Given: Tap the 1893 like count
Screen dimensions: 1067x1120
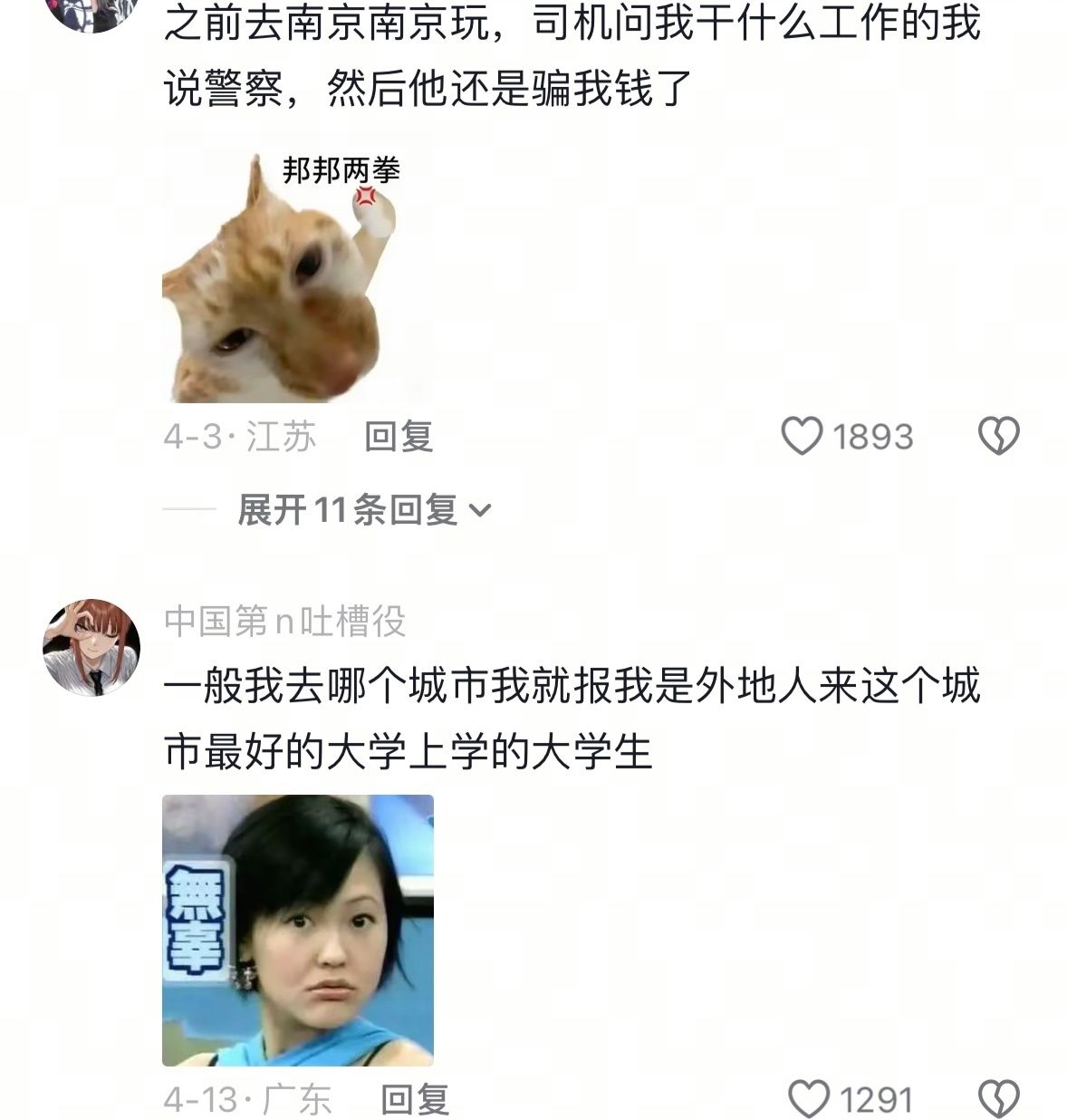Looking at the screenshot, I should [x=872, y=437].
